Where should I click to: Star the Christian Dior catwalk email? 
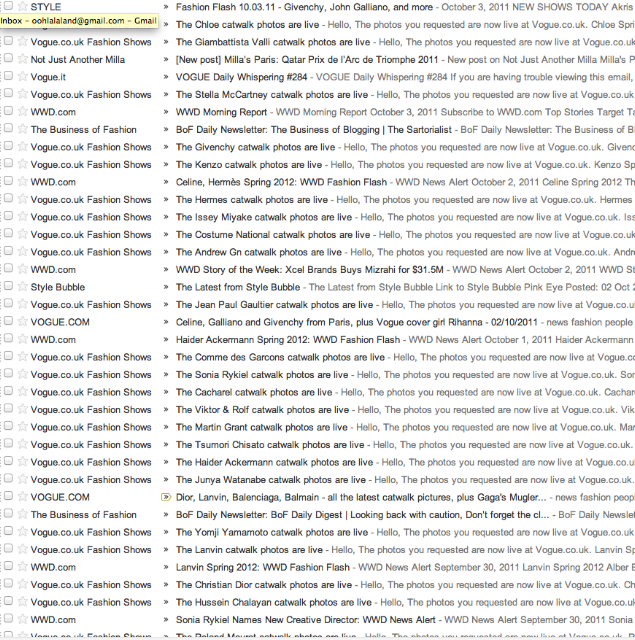tap(23, 584)
